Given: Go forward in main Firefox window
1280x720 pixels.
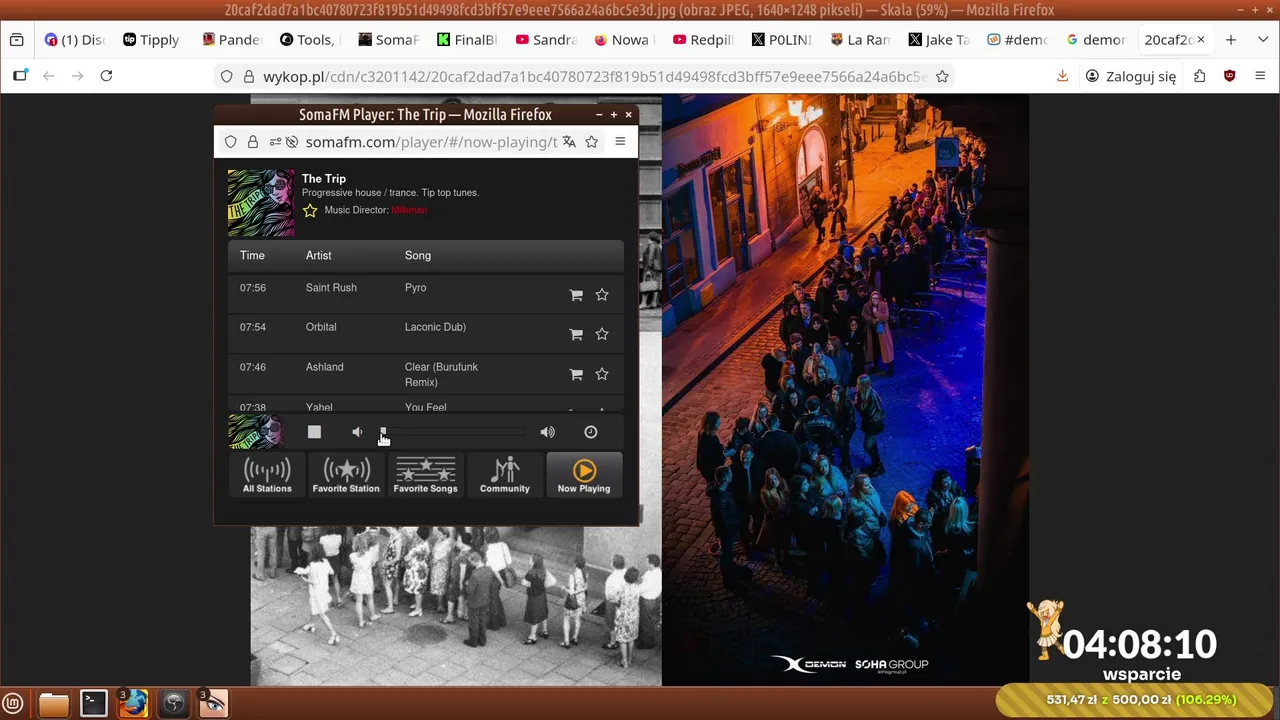Looking at the screenshot, I should [x=77, y=76].
